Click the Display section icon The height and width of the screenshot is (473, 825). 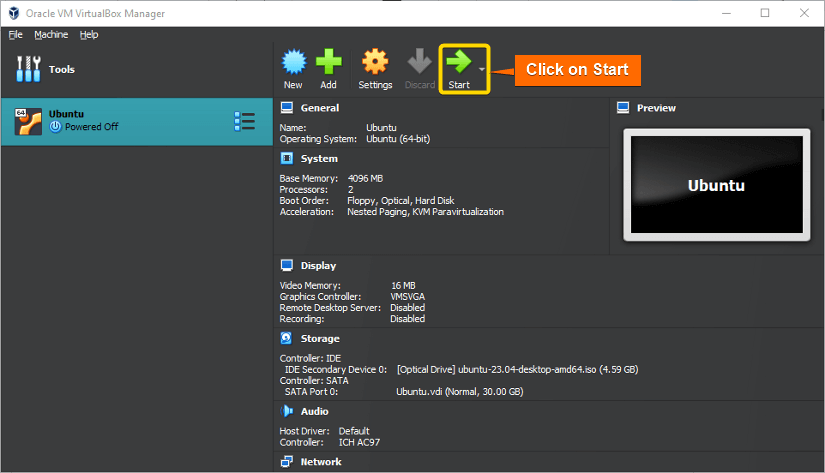coord(287,265)
